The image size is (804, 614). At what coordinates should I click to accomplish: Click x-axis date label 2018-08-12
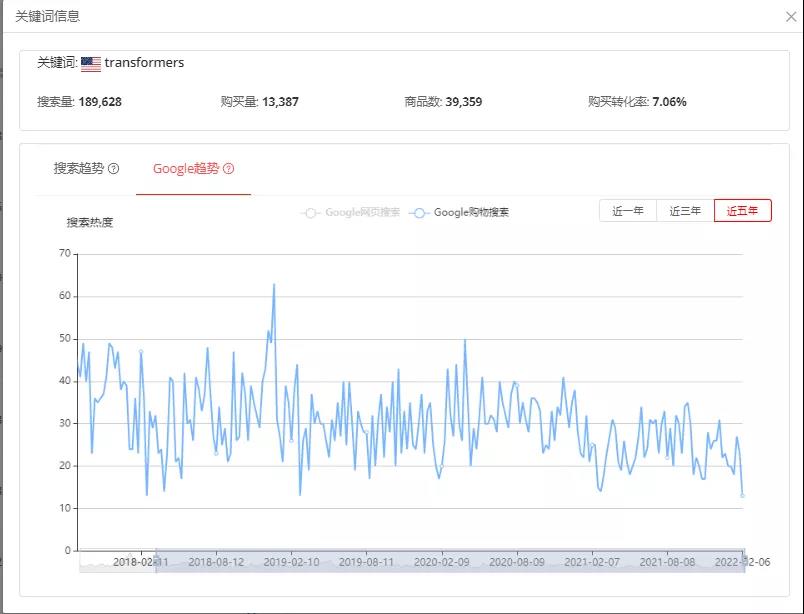pos(216,562)
